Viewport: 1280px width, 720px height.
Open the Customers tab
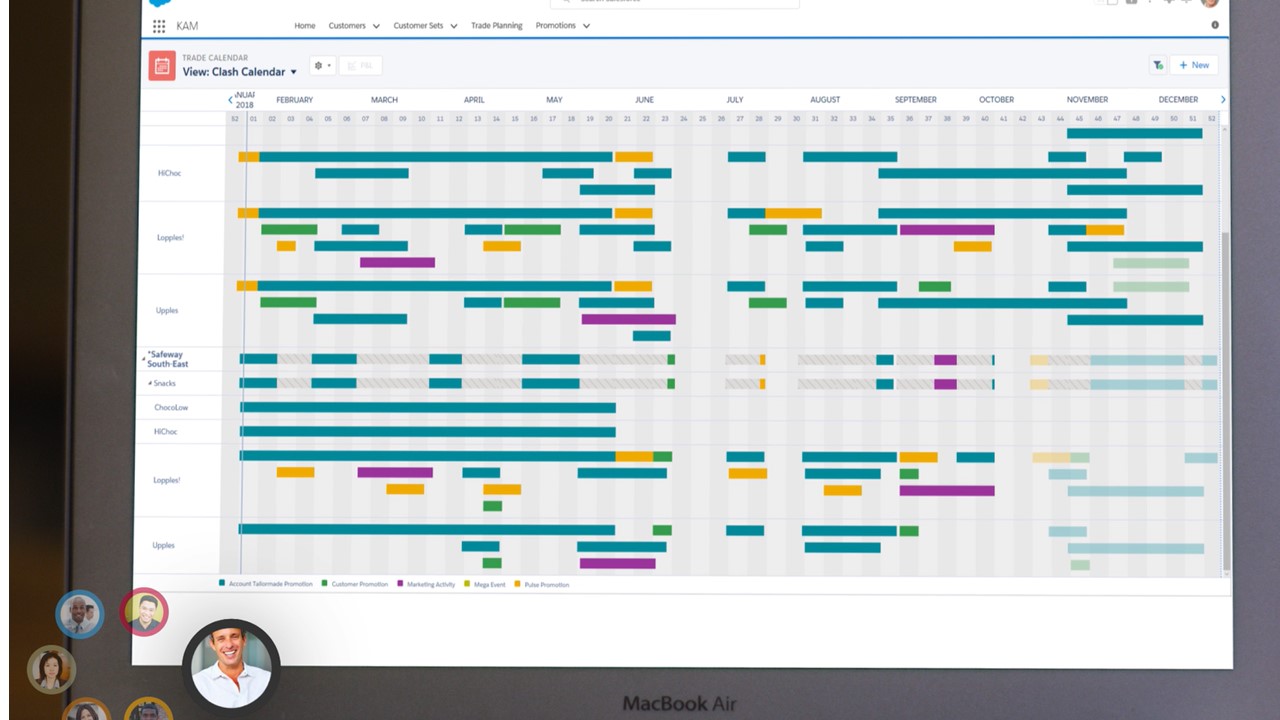click(347, 26)
